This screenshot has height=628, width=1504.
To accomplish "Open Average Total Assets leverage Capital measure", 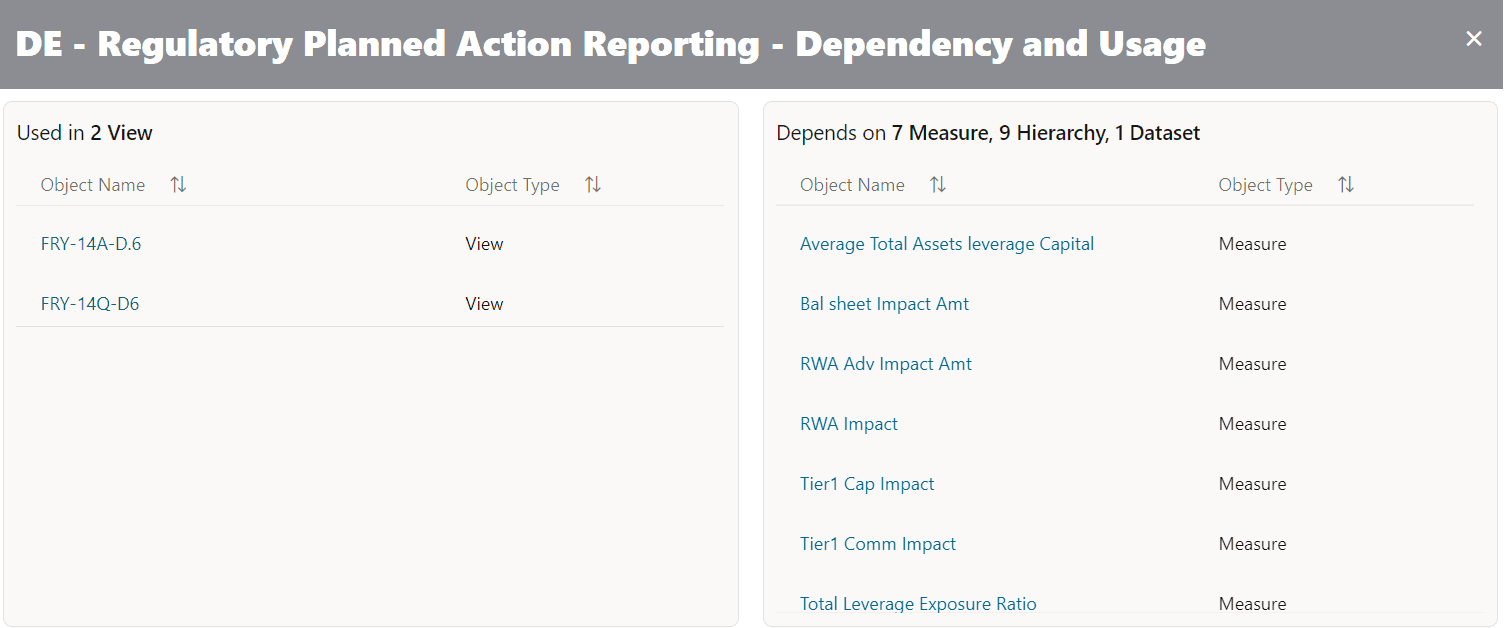I will click(947, 244).
